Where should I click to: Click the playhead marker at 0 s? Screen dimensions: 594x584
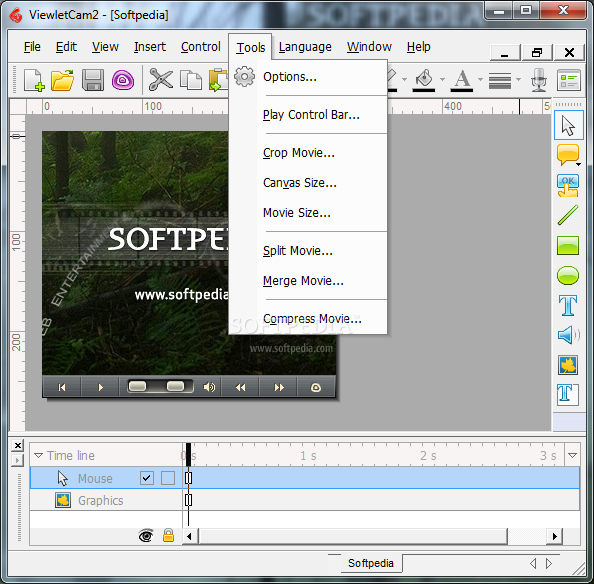point(188,454)
